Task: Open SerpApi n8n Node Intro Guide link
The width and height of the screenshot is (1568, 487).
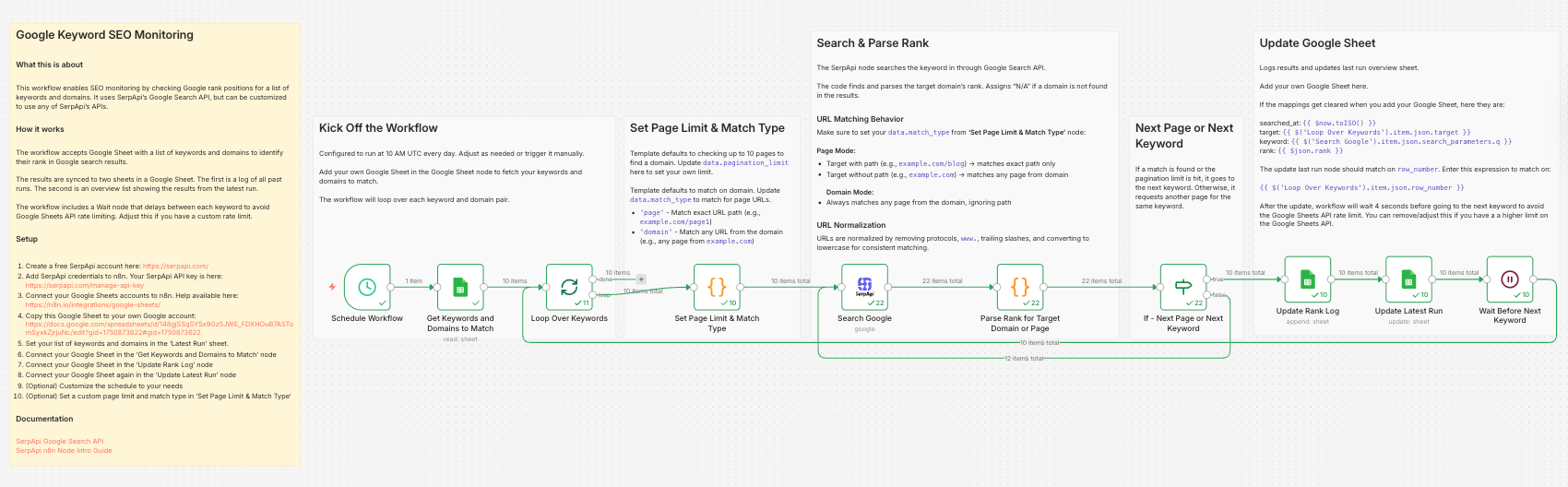Action: coord(64,450)
